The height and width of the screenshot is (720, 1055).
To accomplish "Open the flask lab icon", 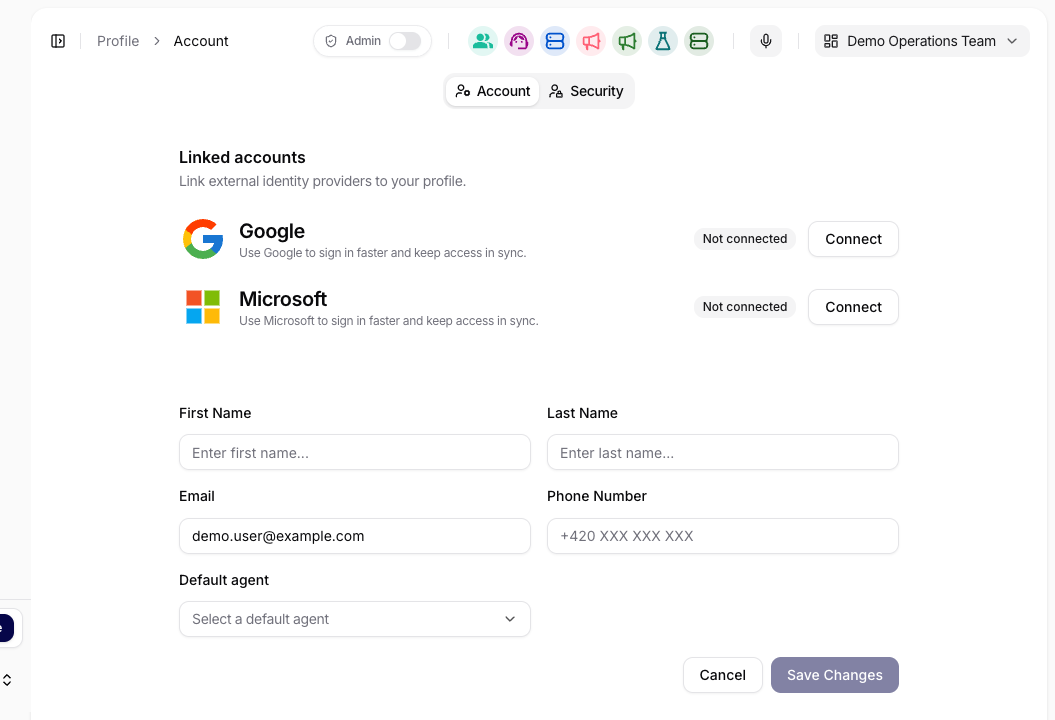I will [x=663, y=41].
